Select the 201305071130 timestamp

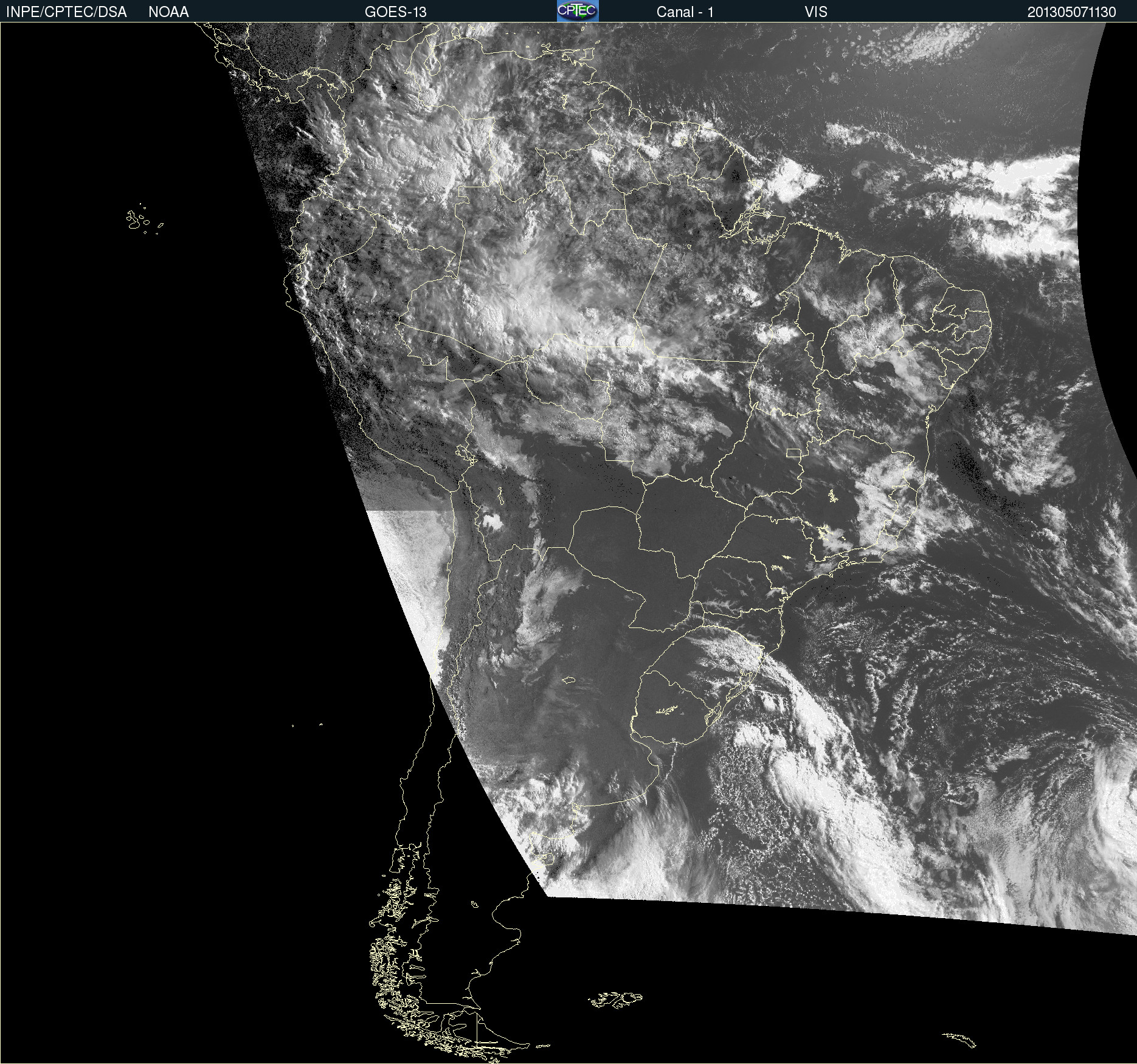coord(1071,12)
